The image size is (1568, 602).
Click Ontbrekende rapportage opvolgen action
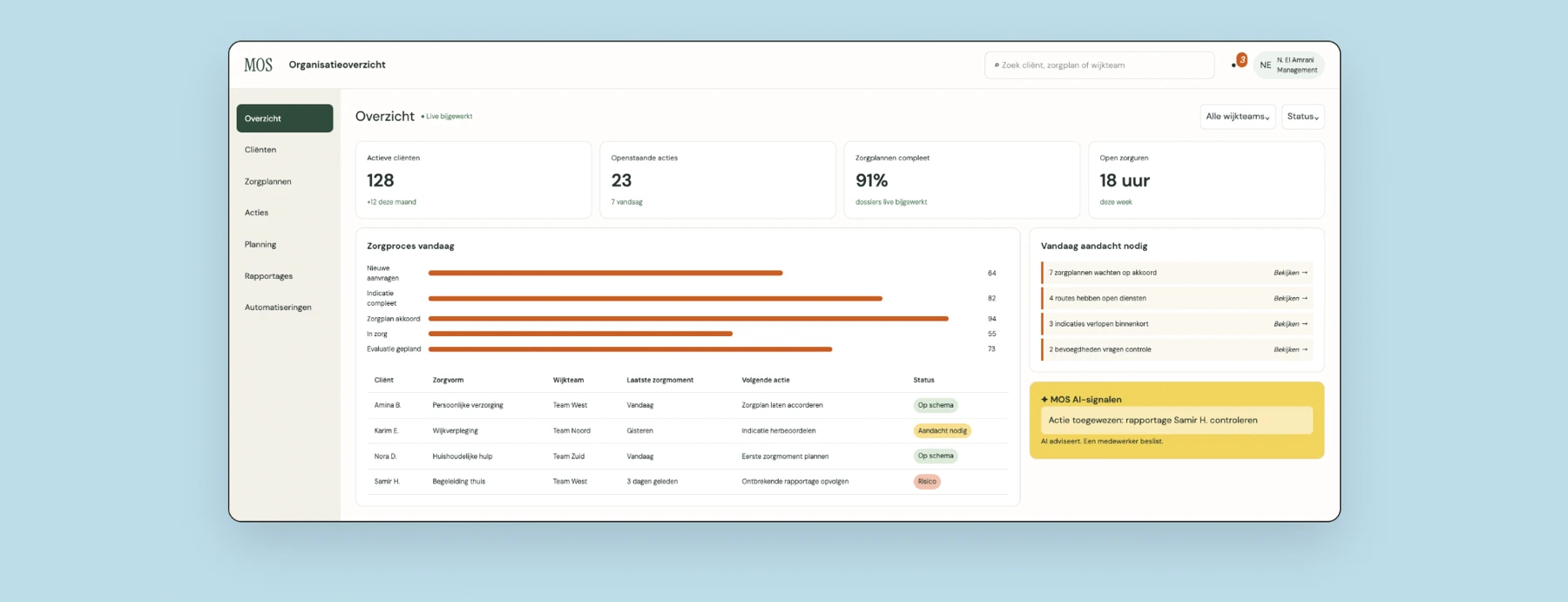[795, 481]
